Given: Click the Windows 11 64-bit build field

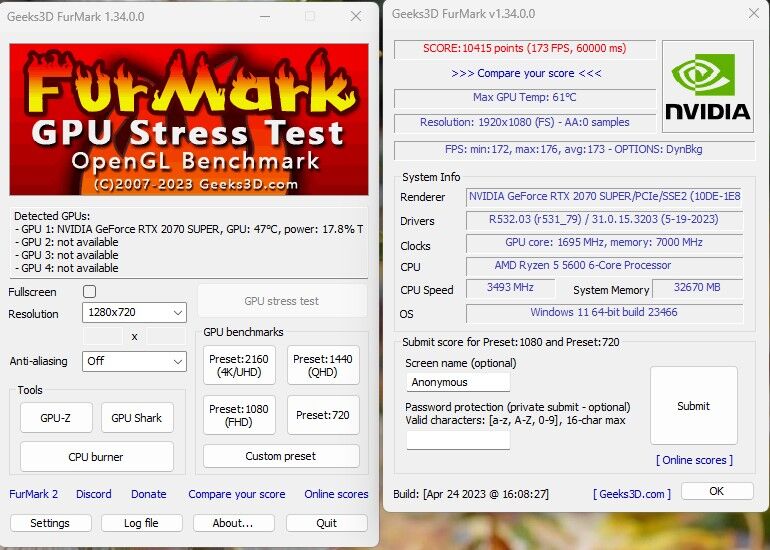Looking at the screenshot, I should pyautogui.click(x=604, y=313).
